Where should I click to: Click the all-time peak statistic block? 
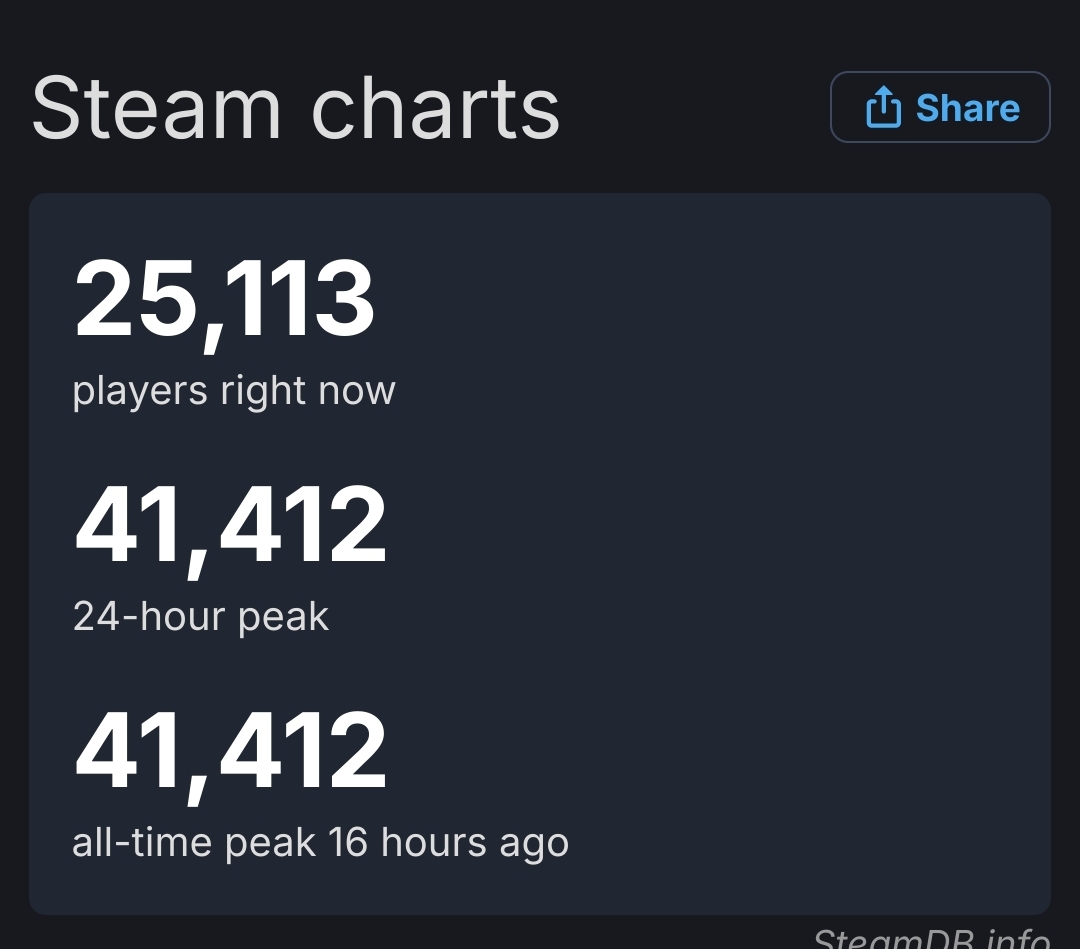230,785
